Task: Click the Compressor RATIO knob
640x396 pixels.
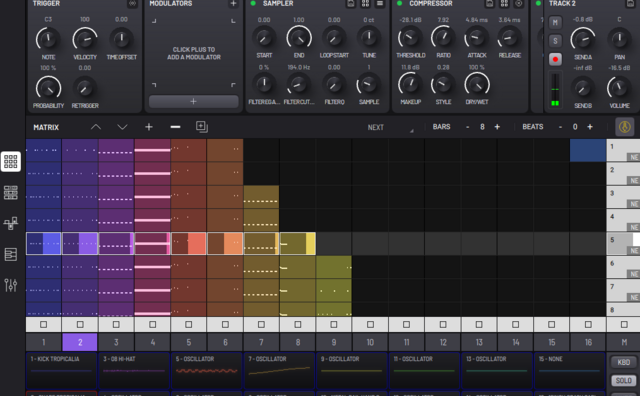Action: [443, 38]
